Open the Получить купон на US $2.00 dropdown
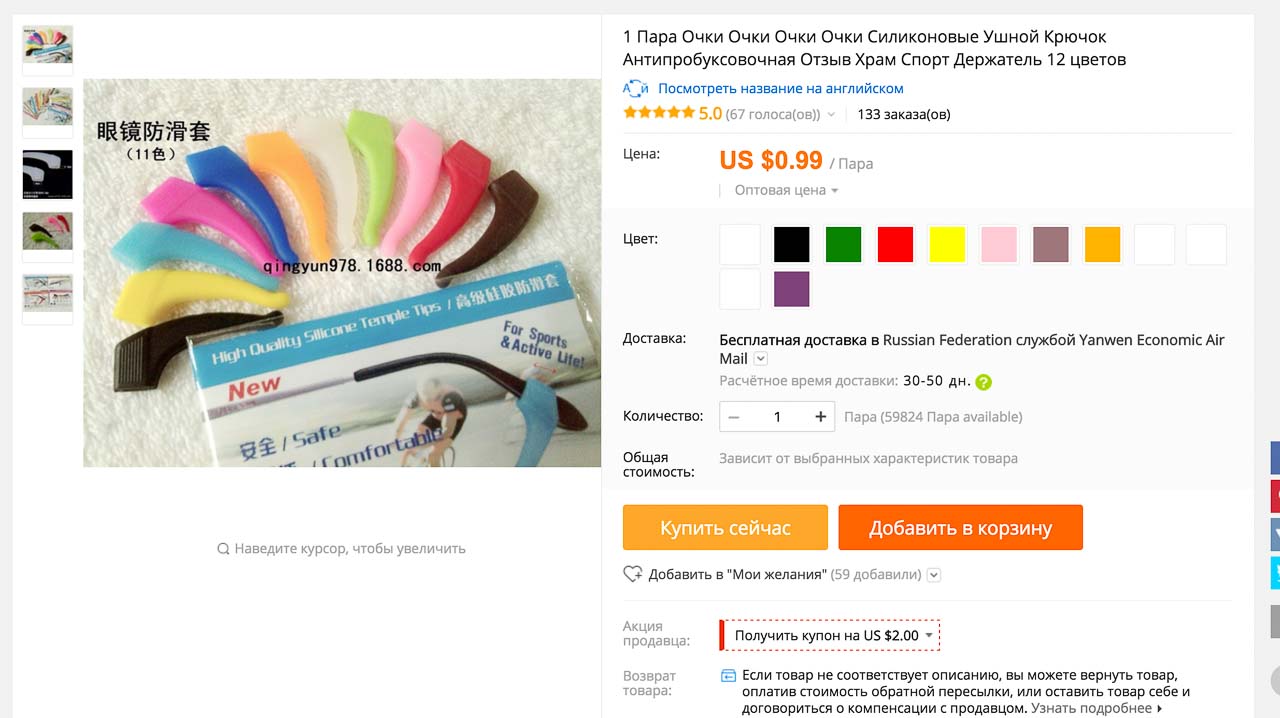Image resolution: width=1280 pixels, height=718 pixels. click(830, 635)
